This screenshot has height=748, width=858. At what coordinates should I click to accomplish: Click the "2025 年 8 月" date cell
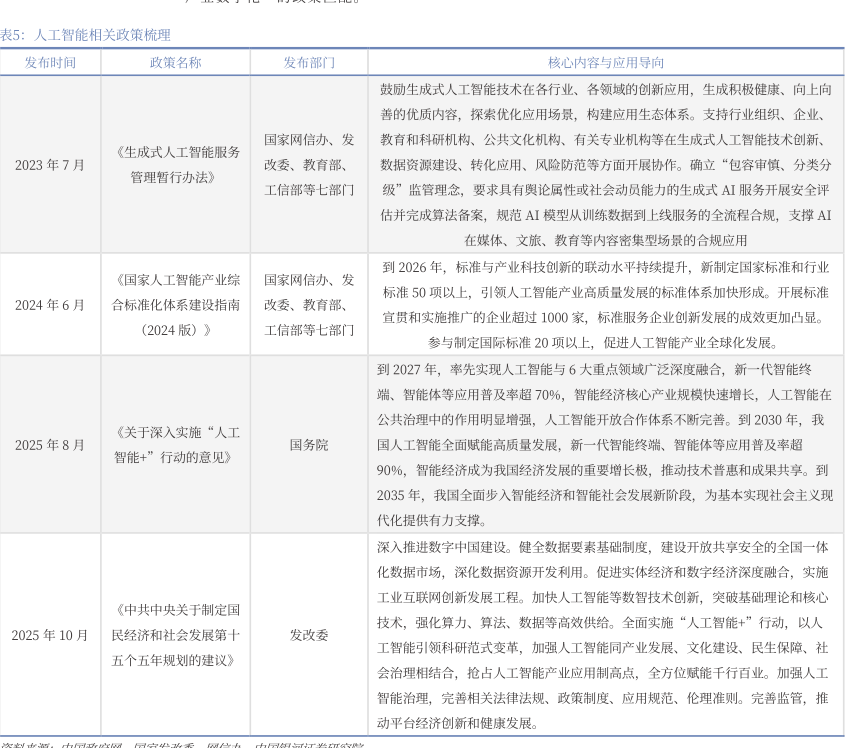[50, 445]
